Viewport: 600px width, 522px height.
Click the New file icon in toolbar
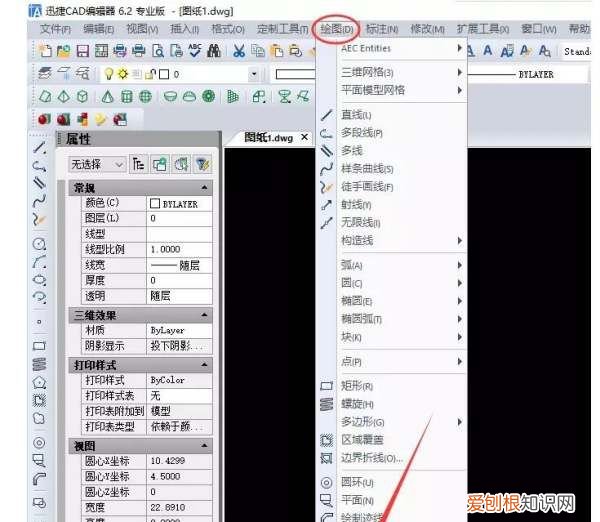(x=46, y=51)
